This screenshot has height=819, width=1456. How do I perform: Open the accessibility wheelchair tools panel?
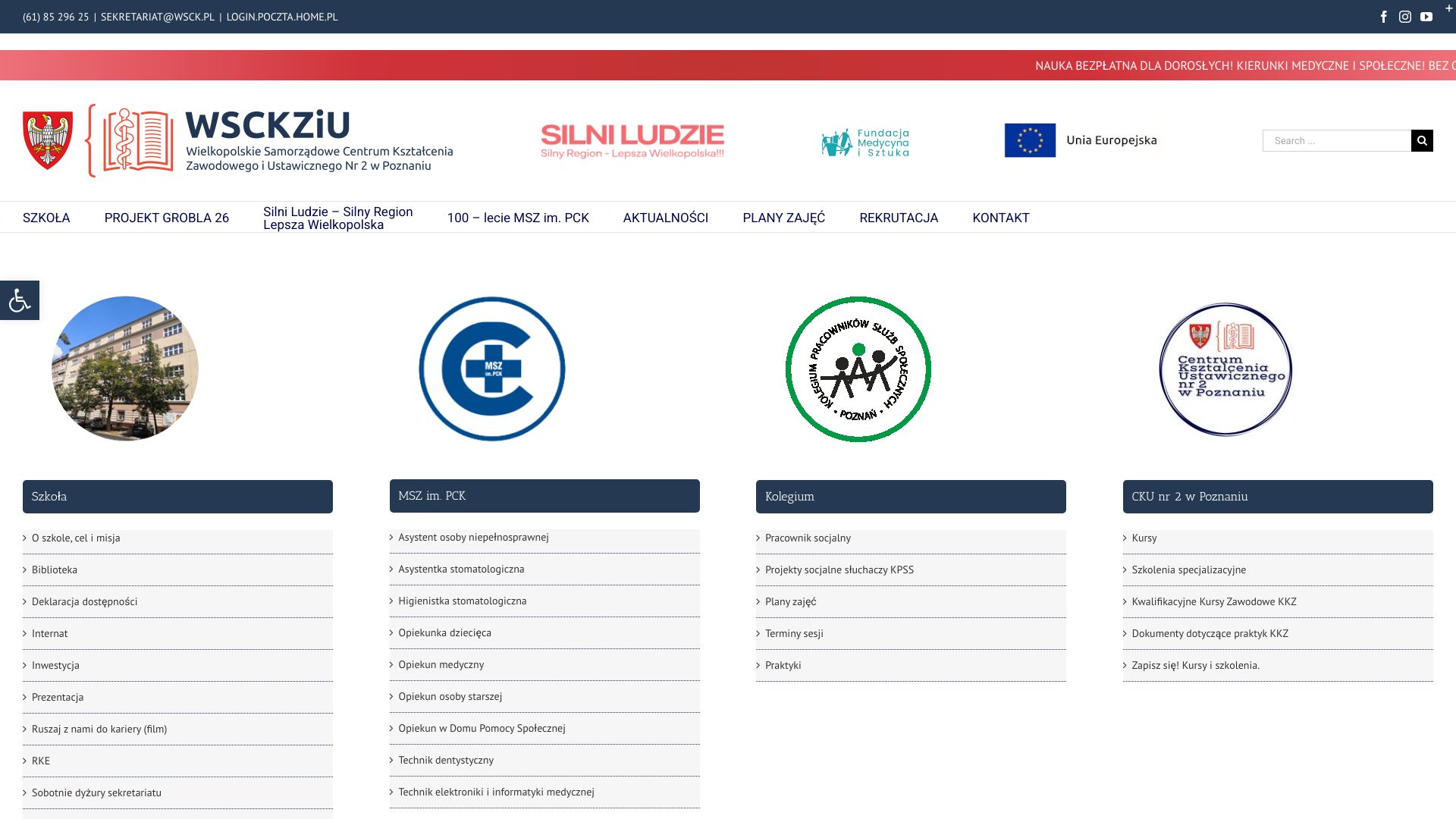point(20,300)
